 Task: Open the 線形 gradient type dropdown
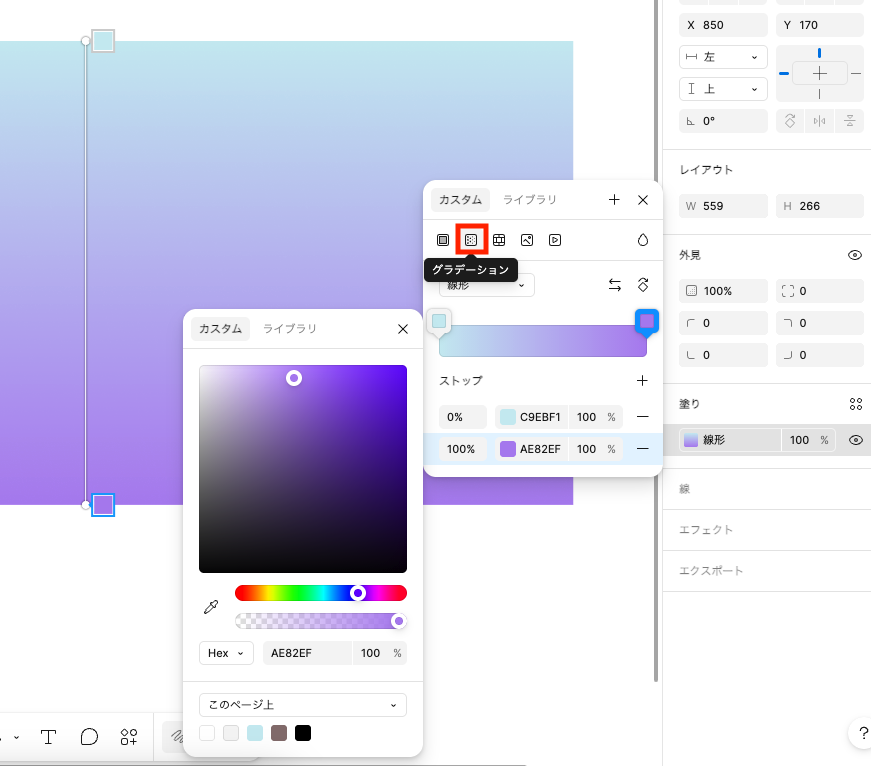[x=487, y=285]
